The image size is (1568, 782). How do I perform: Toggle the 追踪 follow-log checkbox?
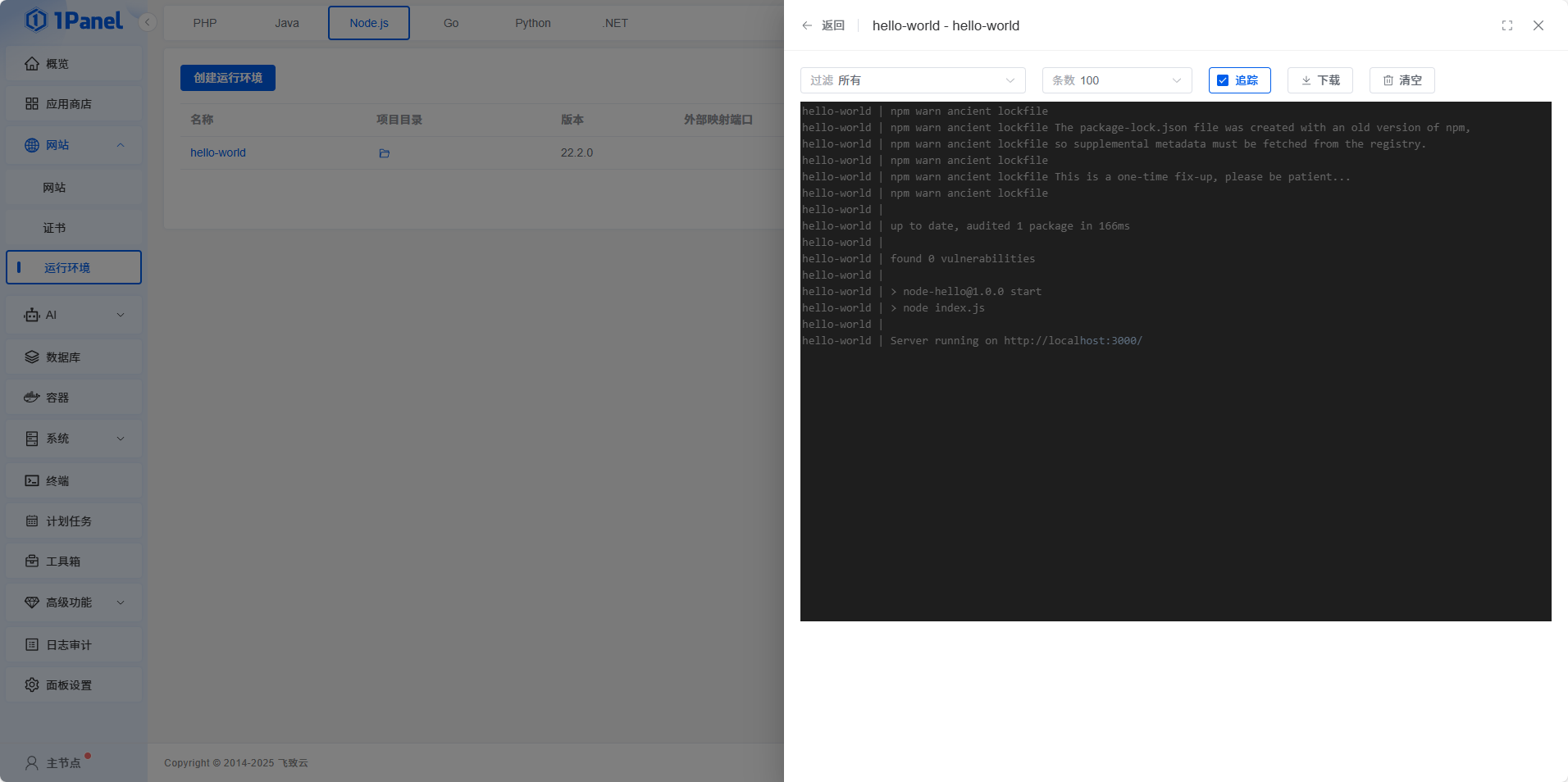(1223, 80)
